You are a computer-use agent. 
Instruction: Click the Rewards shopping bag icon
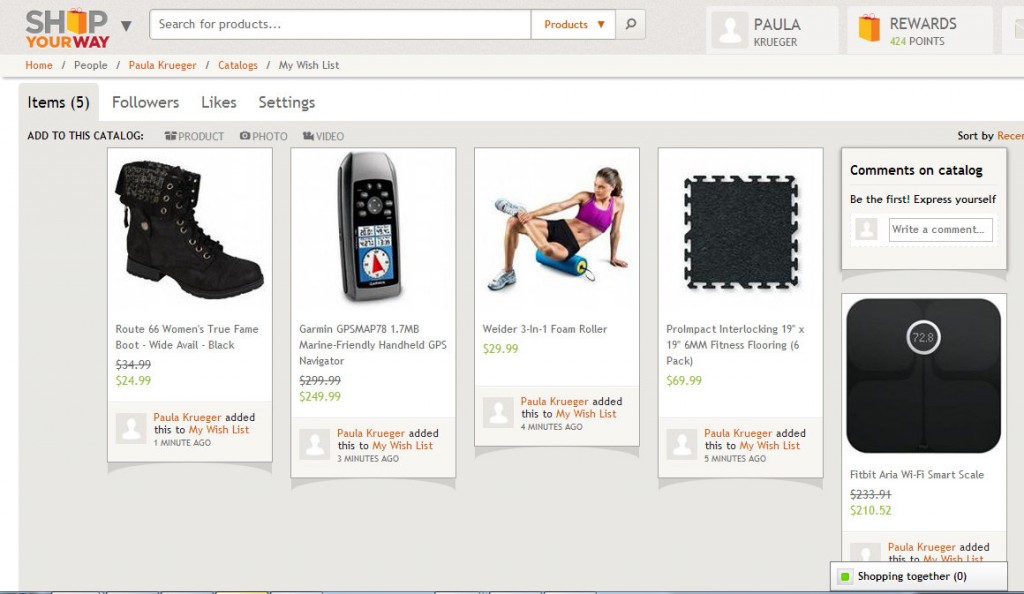(869, 29)
